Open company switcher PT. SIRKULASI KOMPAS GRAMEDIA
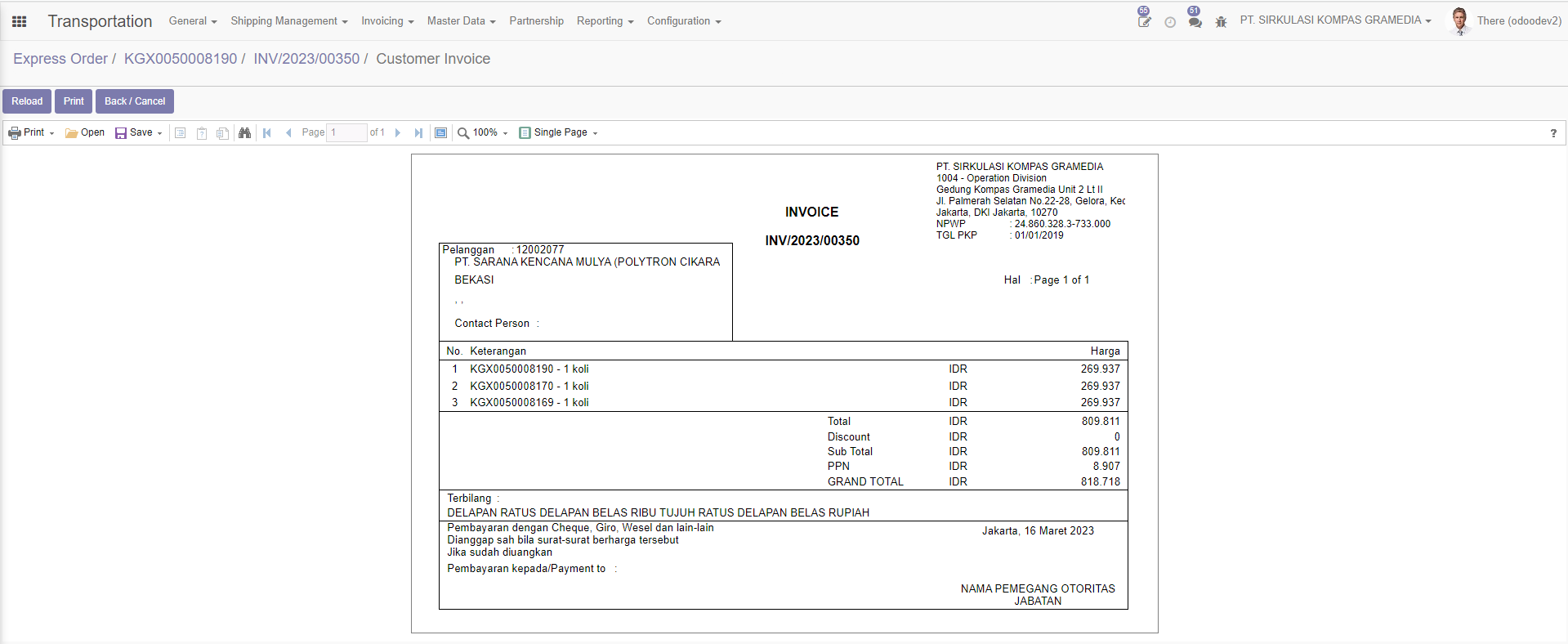This screenshot has width=1568, height=644. (1336, 20)
